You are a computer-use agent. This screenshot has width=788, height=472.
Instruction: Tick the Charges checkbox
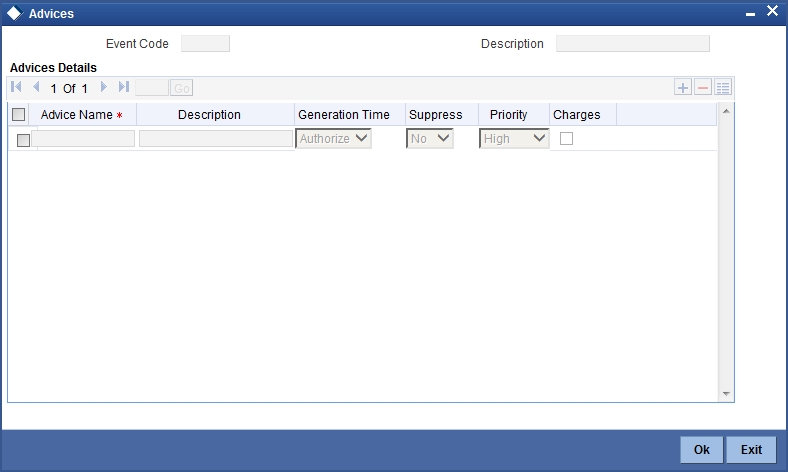pyautogui.click(x=566, y=138)
